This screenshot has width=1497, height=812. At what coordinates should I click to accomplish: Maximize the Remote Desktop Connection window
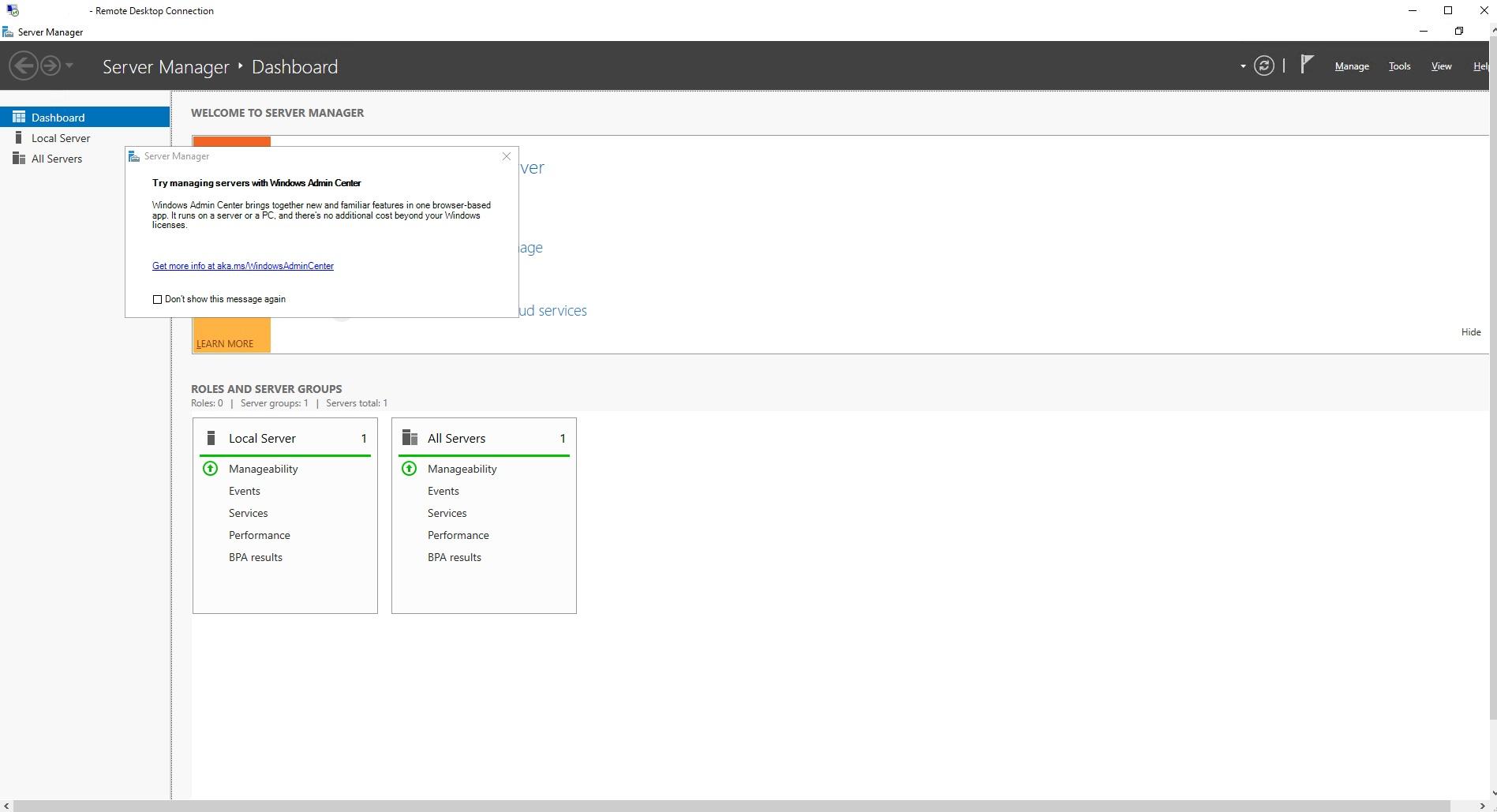tap(1448, 10)
